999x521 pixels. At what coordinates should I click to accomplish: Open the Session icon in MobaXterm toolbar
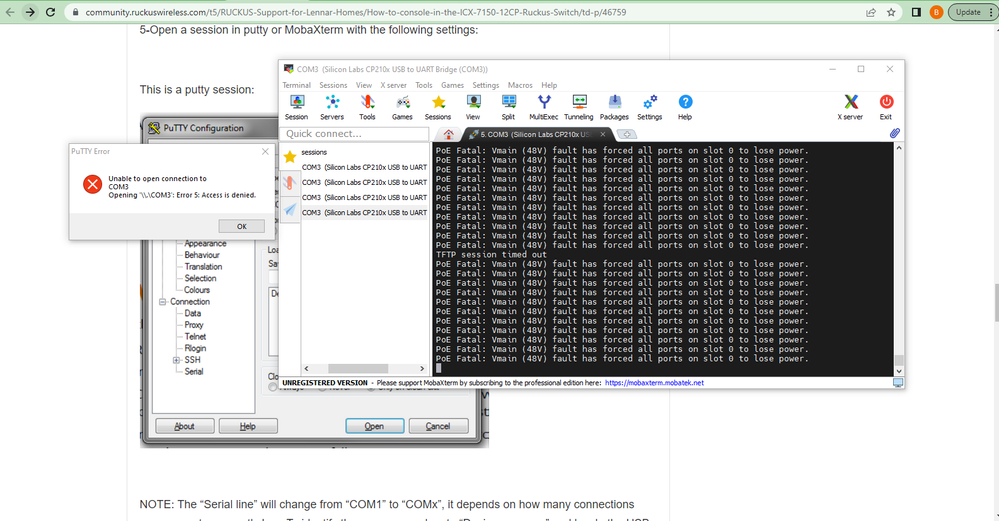[x=296, y=107]
